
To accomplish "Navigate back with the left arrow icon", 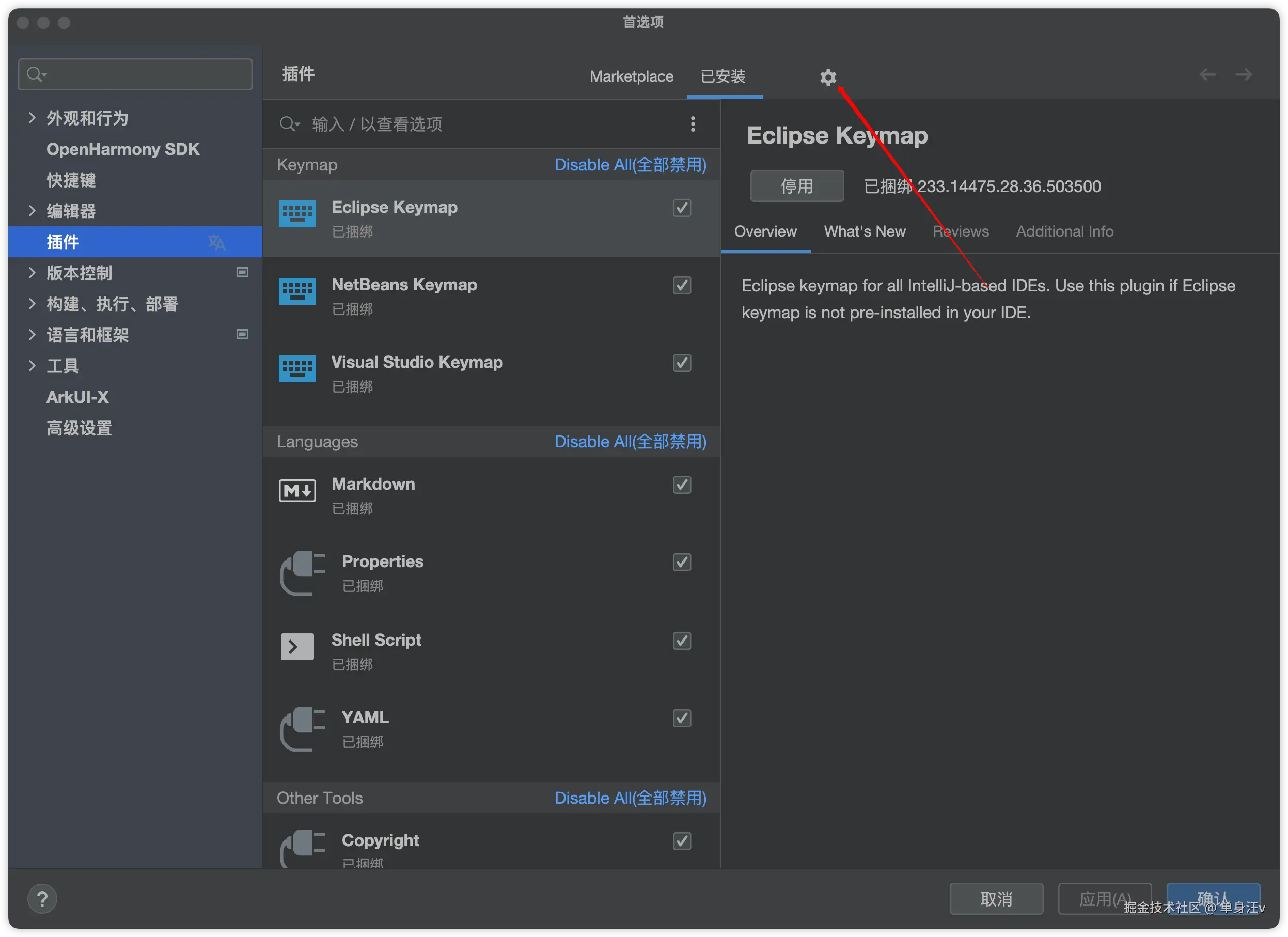I will [x=1207, y=74].
